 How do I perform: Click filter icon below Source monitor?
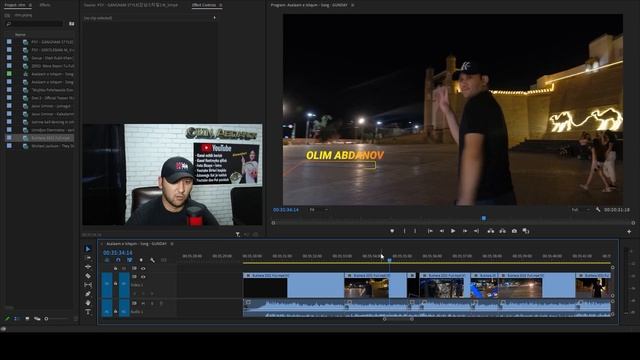click(x=238, y=235)
